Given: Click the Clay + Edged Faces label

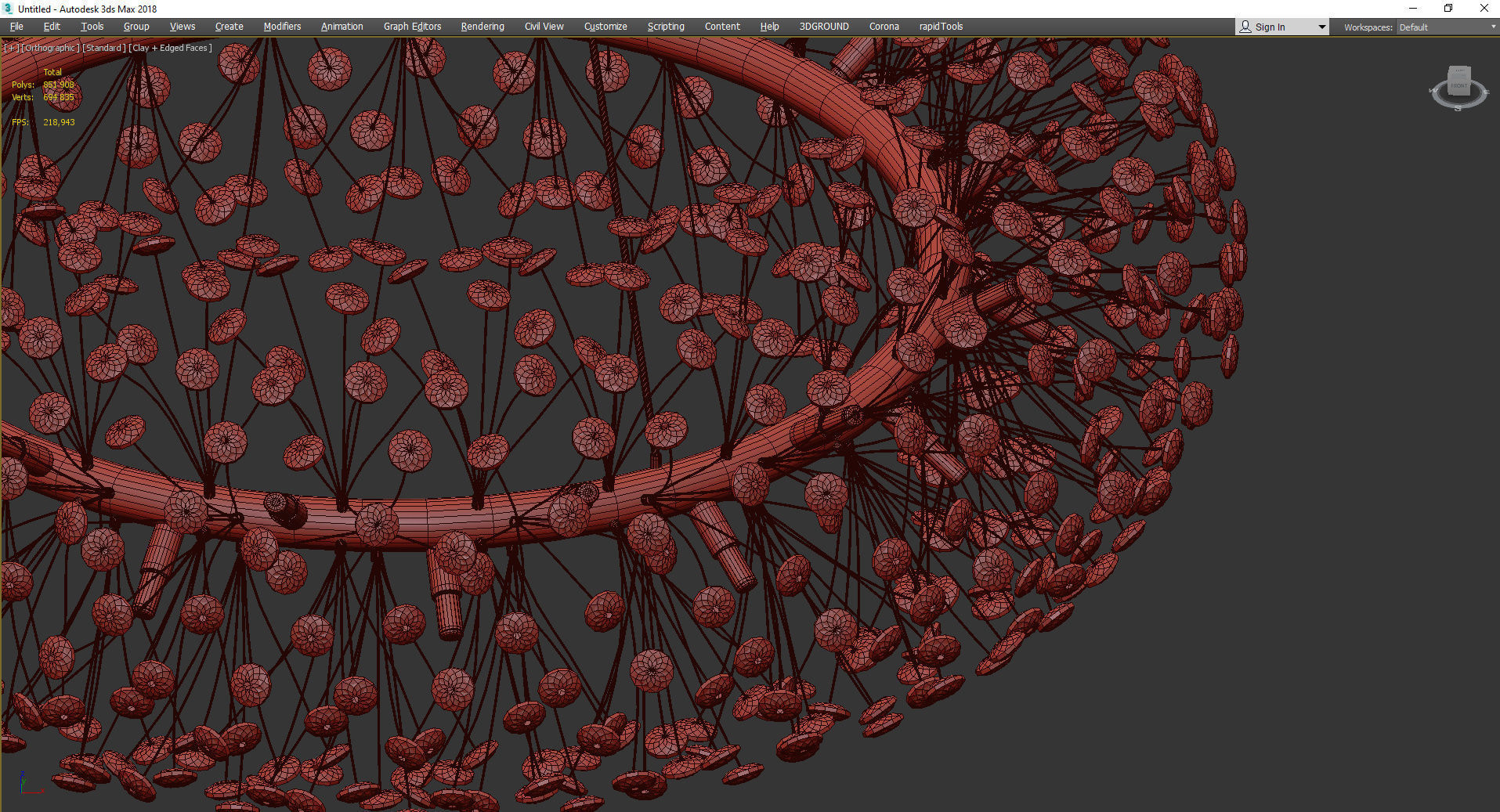Looking at the screenshot, I should pyautogui.click(x=171, y=48).
